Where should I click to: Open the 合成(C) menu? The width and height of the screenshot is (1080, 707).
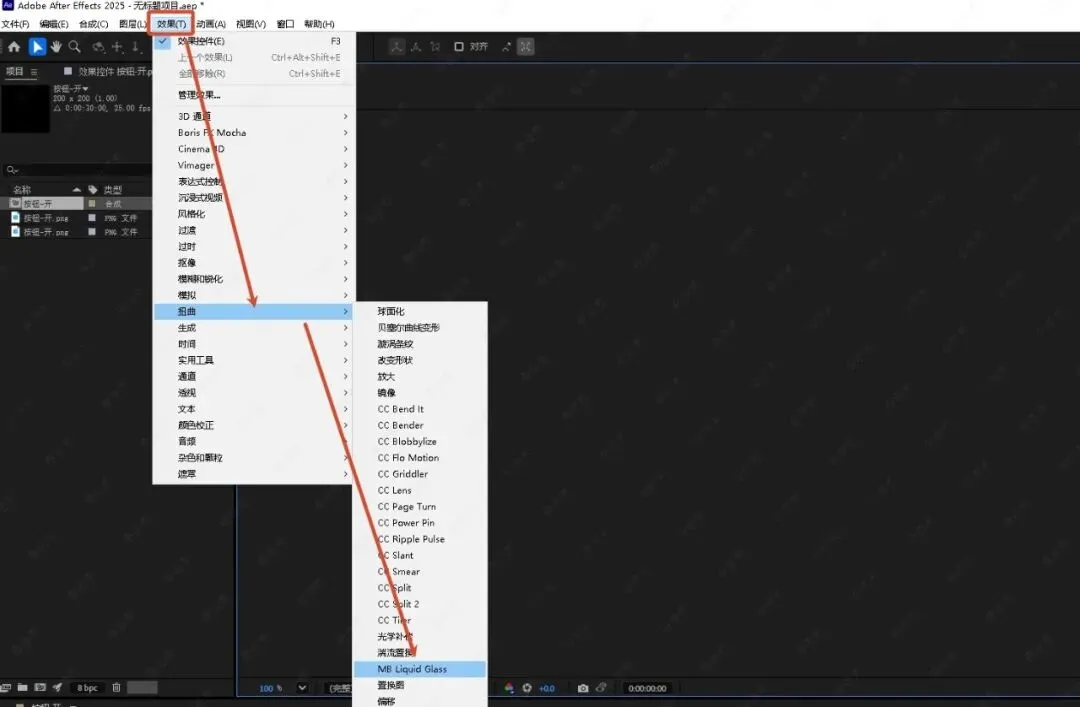[x=94, y=23]
